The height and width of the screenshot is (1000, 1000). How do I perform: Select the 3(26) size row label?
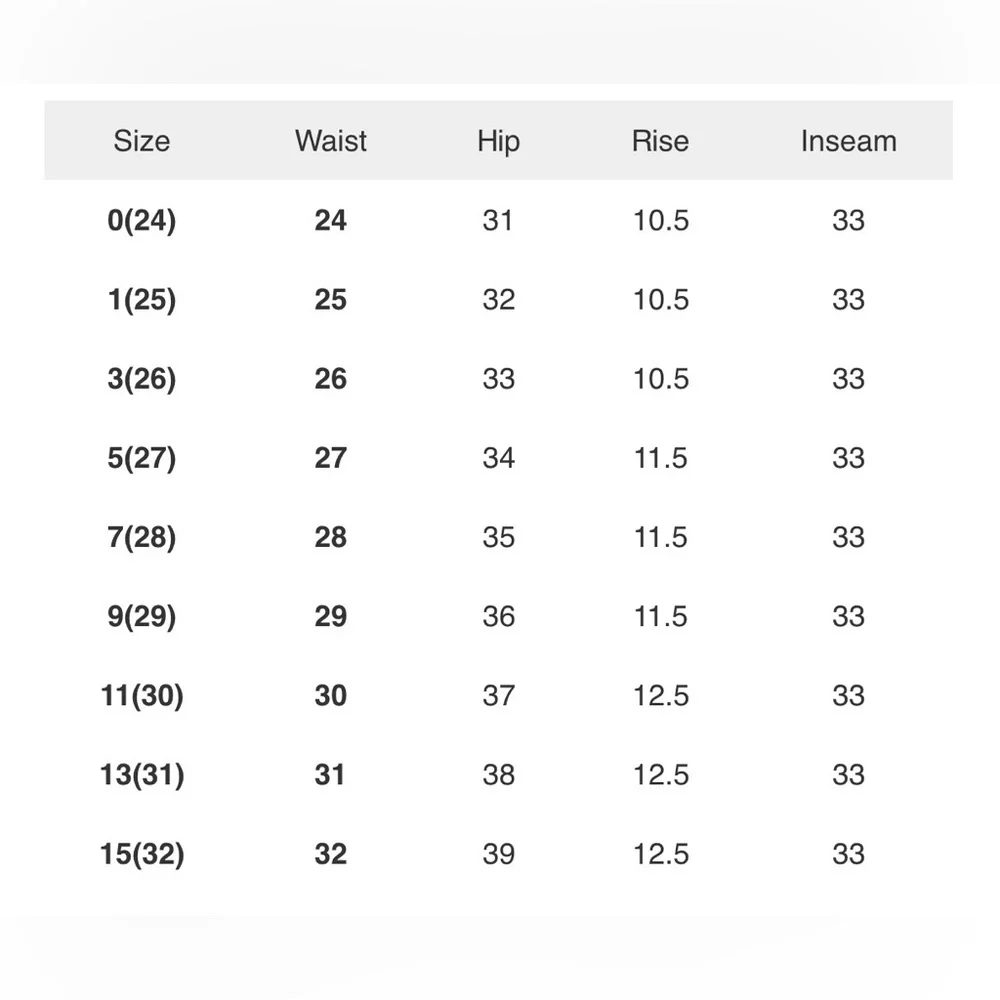[141, 379]
